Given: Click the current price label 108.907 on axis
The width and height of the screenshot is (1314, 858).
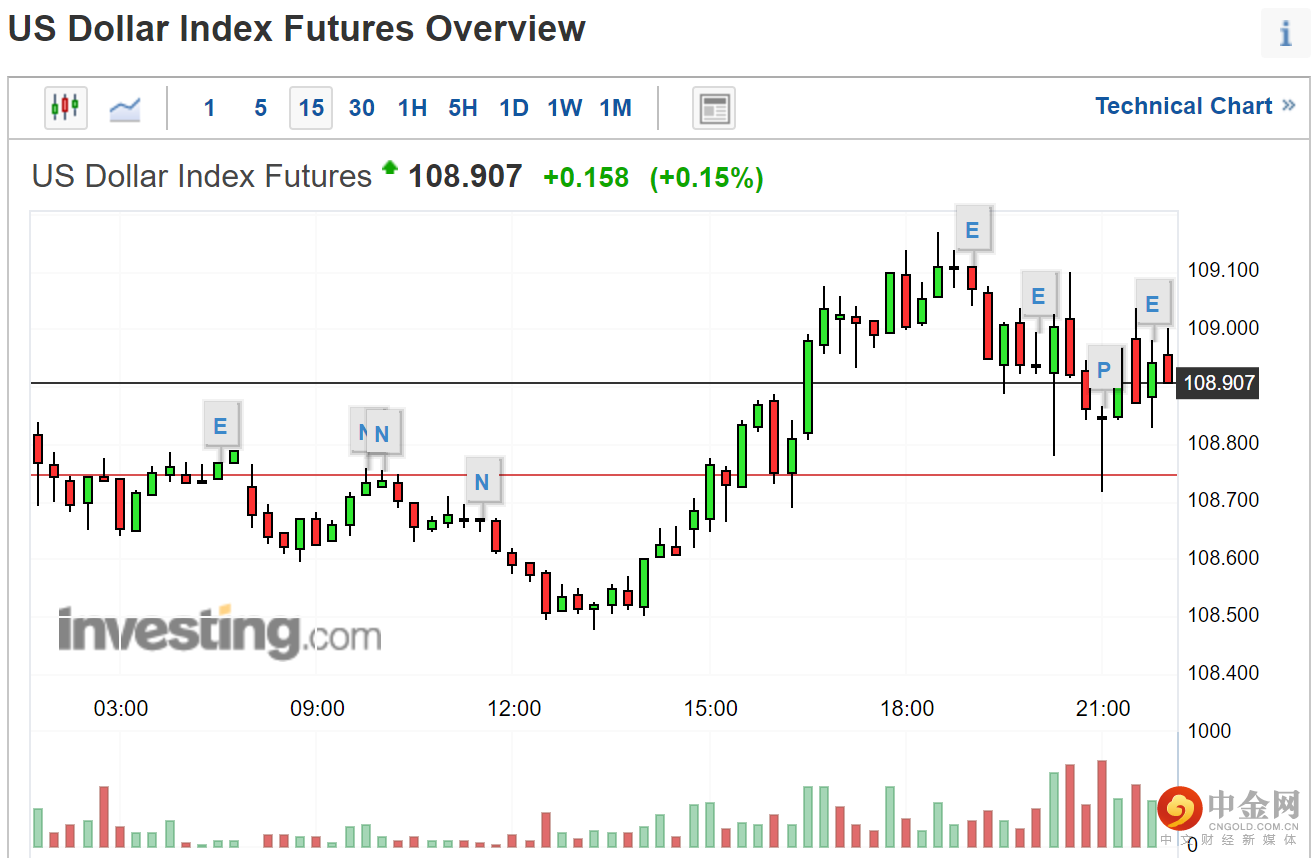Looking at the screenshot, I should [x=1218, y=383].
